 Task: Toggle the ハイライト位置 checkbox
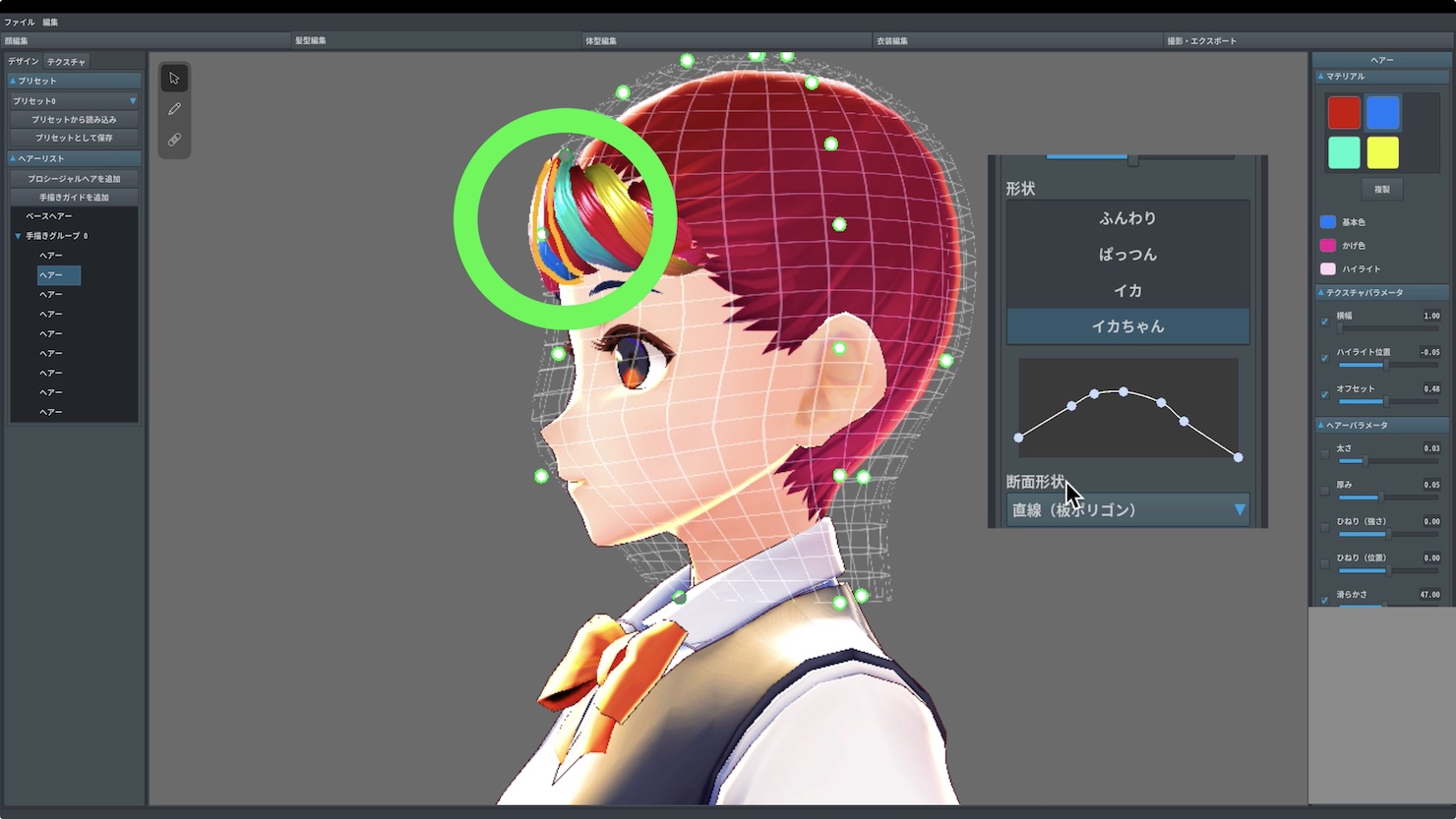pyautogui.click(x=1324, y=358)
